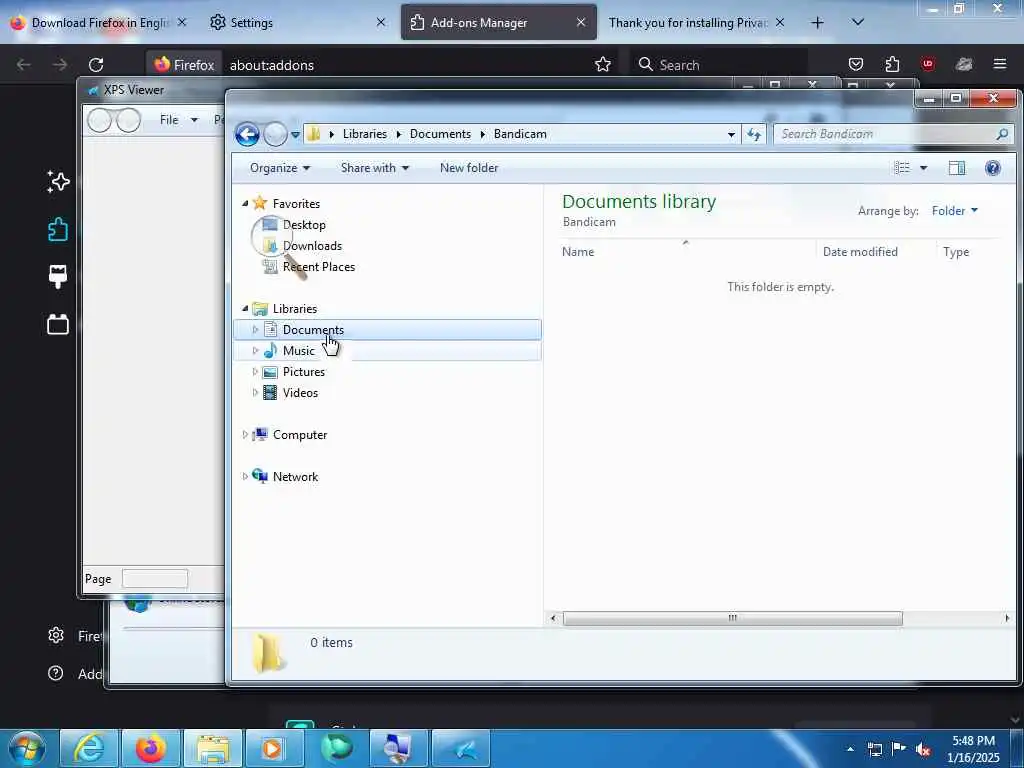The width and height of the screenshot is (1024, 768).
Task: Open the Firefox extensions puzzle icon
Action: tap(892, 64)
